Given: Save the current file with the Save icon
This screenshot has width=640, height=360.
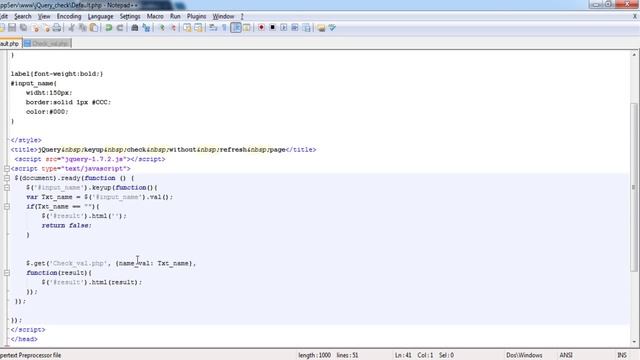Looking at the screenshot, I should point(12,28).
